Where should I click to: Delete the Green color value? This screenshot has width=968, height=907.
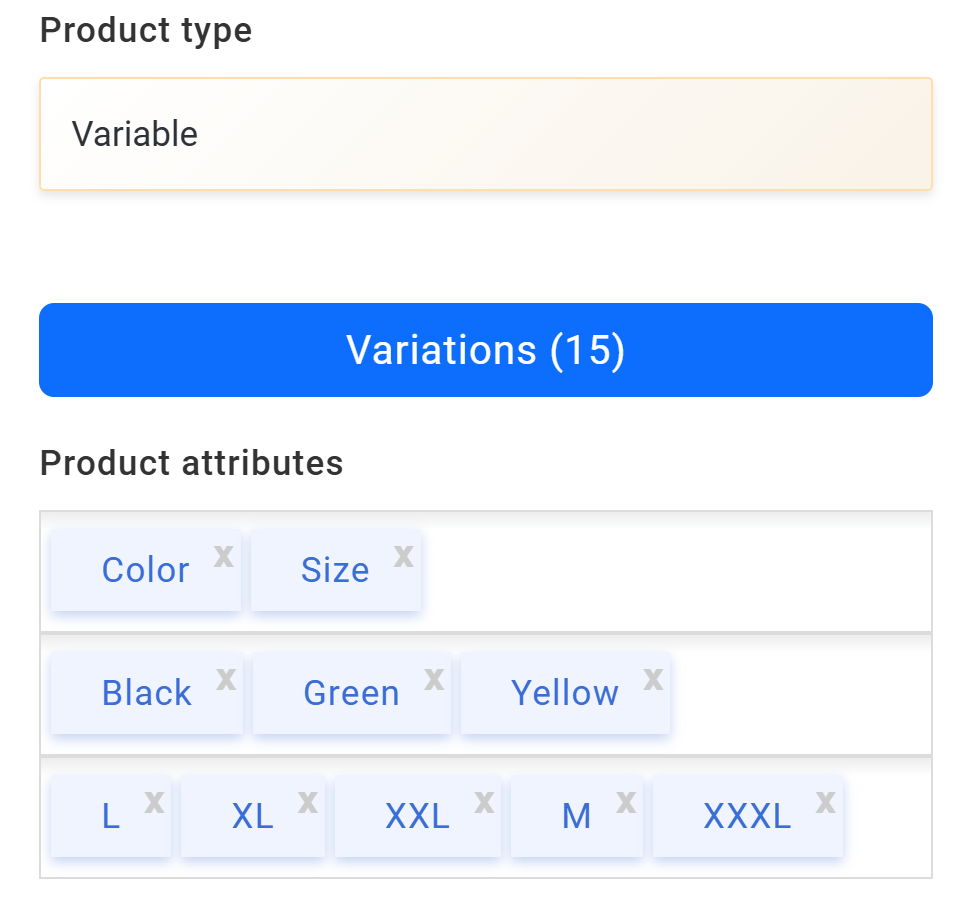(x=434, y=680)
